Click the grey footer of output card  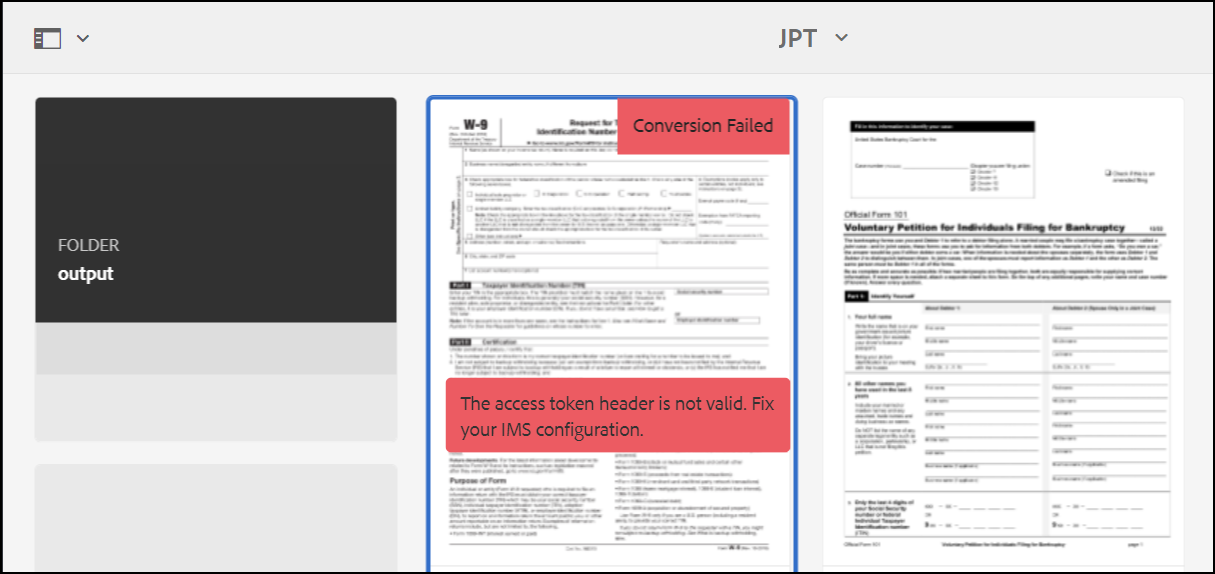tap(215, 349)
